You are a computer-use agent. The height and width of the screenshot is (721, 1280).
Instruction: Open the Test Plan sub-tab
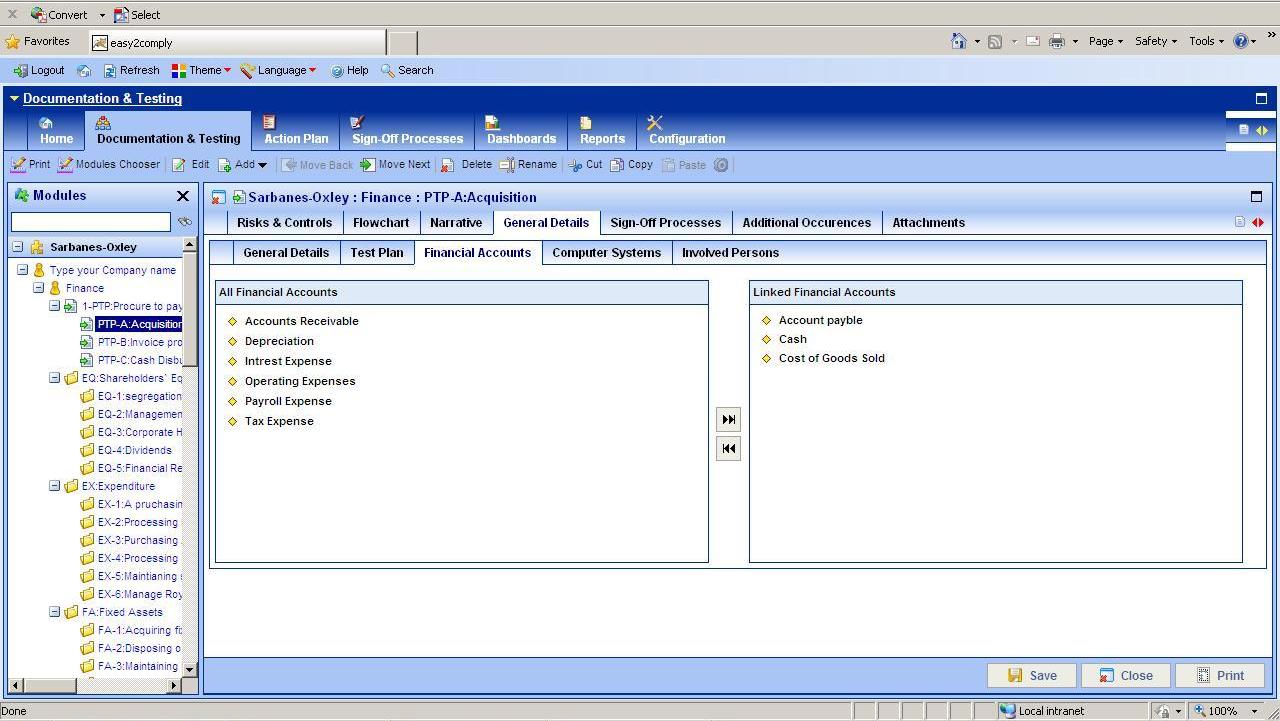[x=377, y=253]
